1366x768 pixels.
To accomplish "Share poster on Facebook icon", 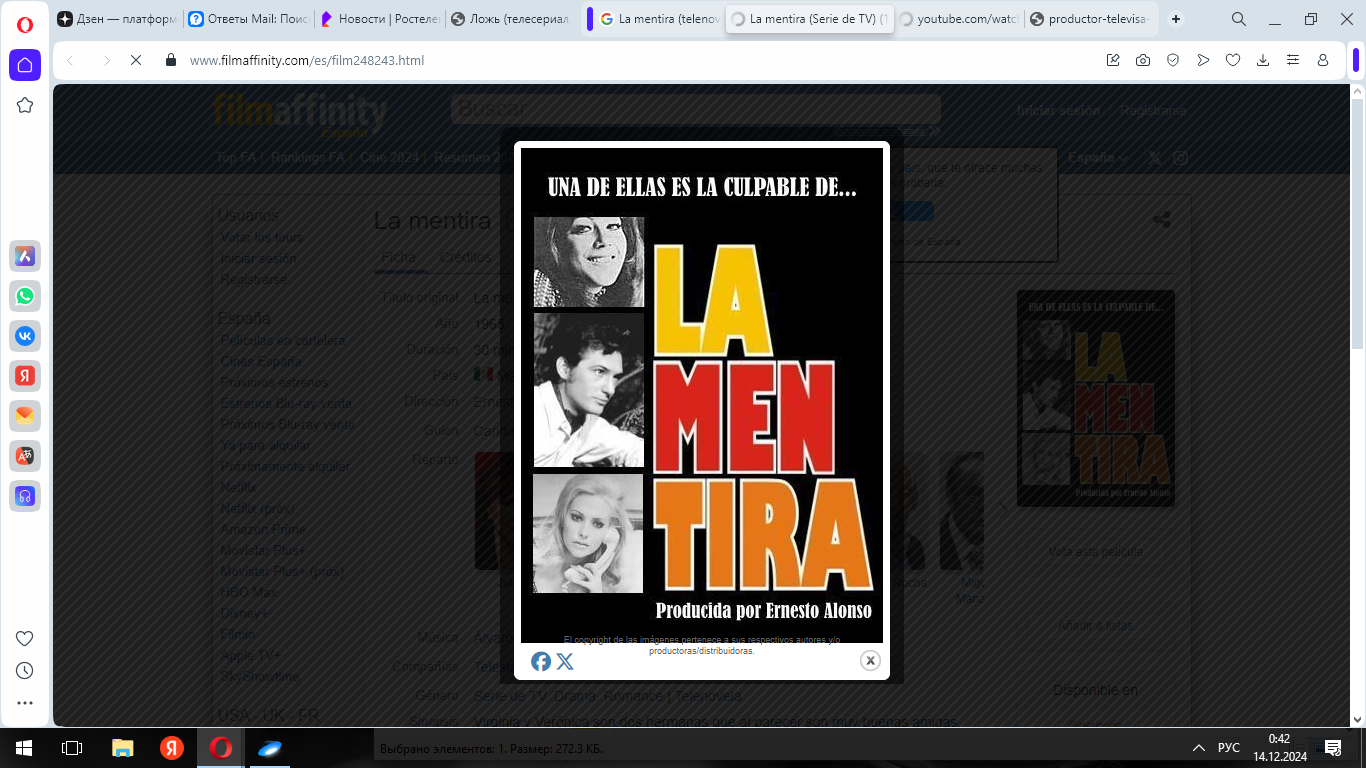I will click(541, 661).
